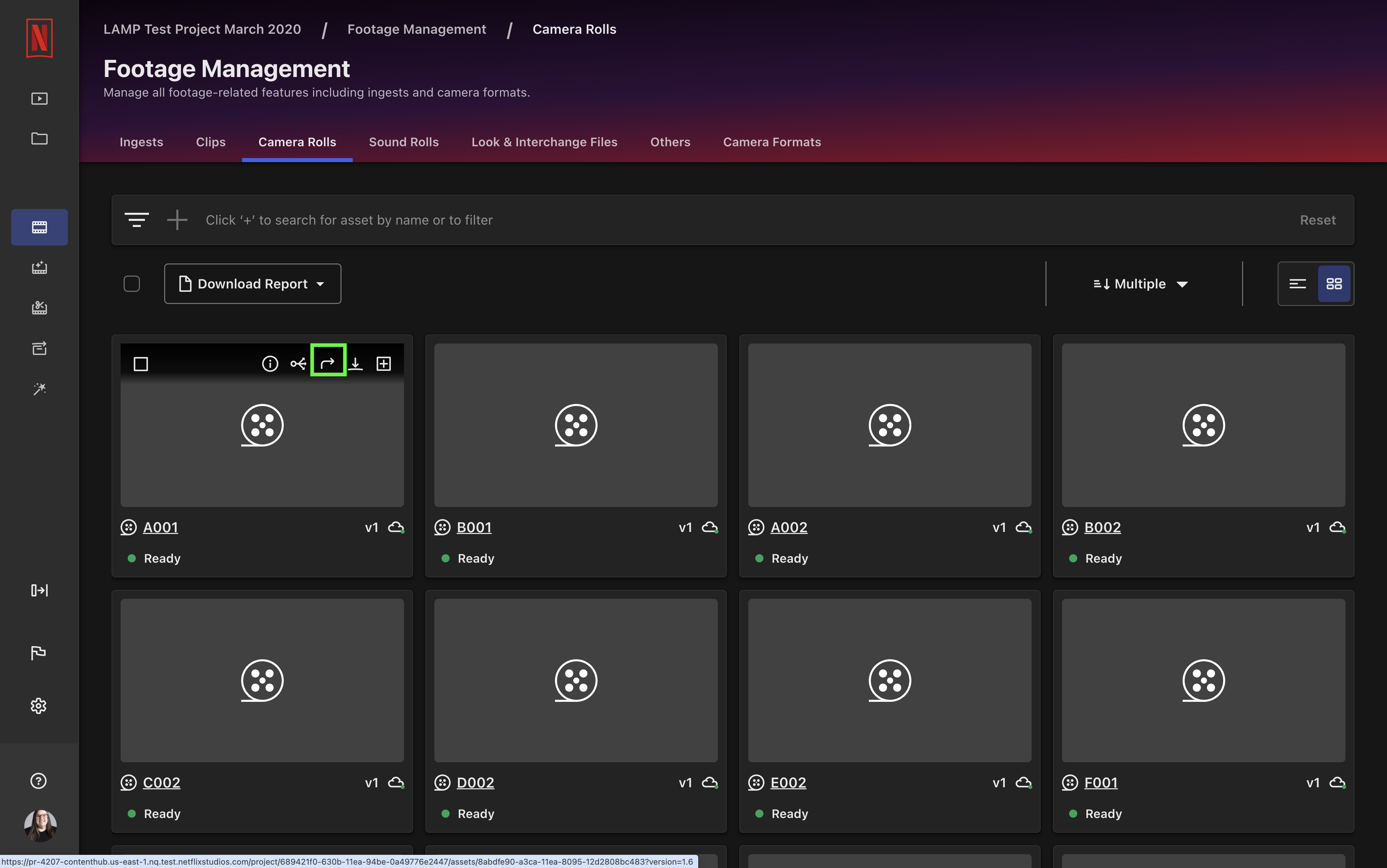Expand the filter options icon
Screen dimensions: 1387x868
pyautogui.click(x=136, y=220)
